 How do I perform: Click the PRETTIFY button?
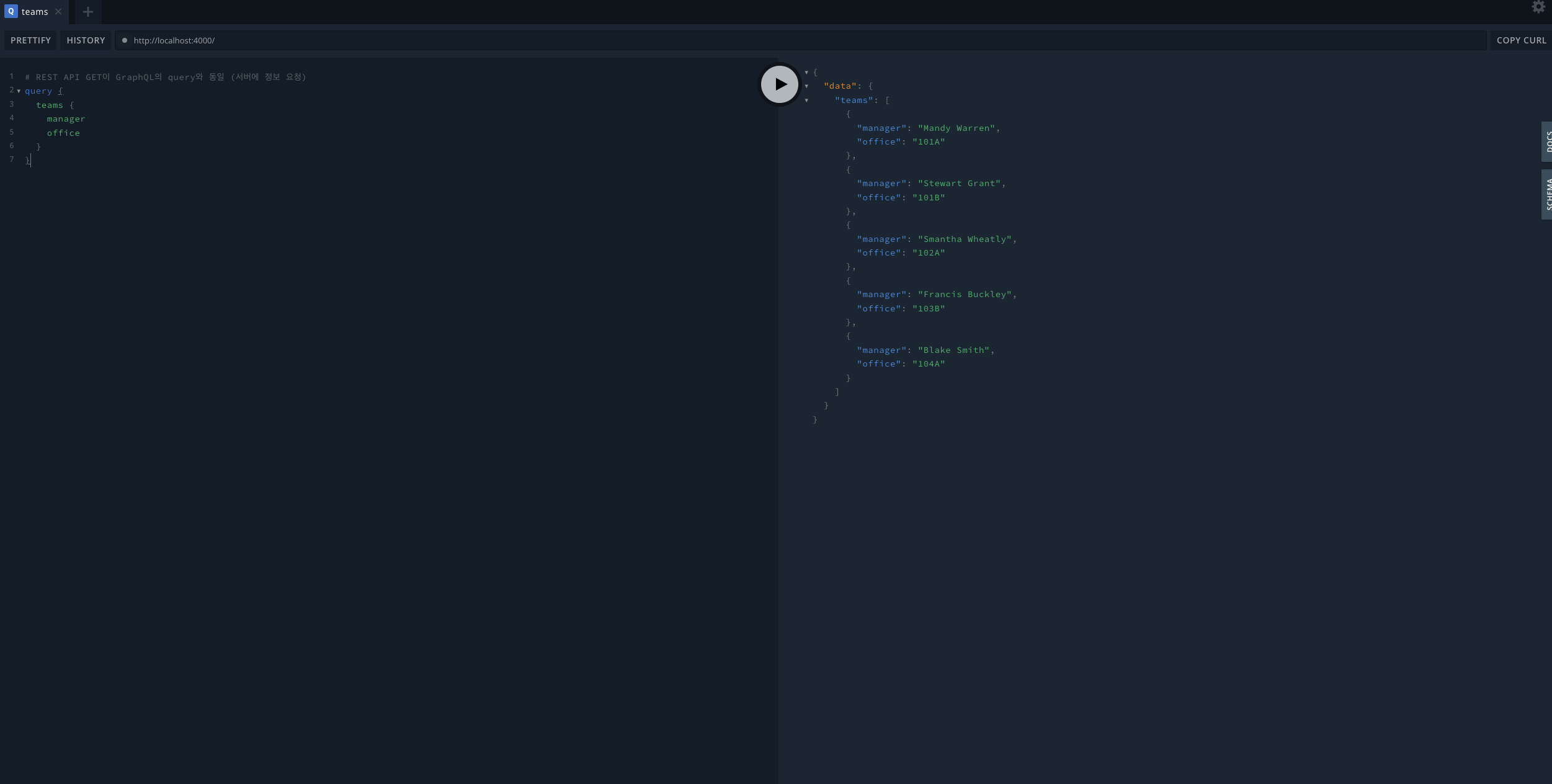coord(30,40)
